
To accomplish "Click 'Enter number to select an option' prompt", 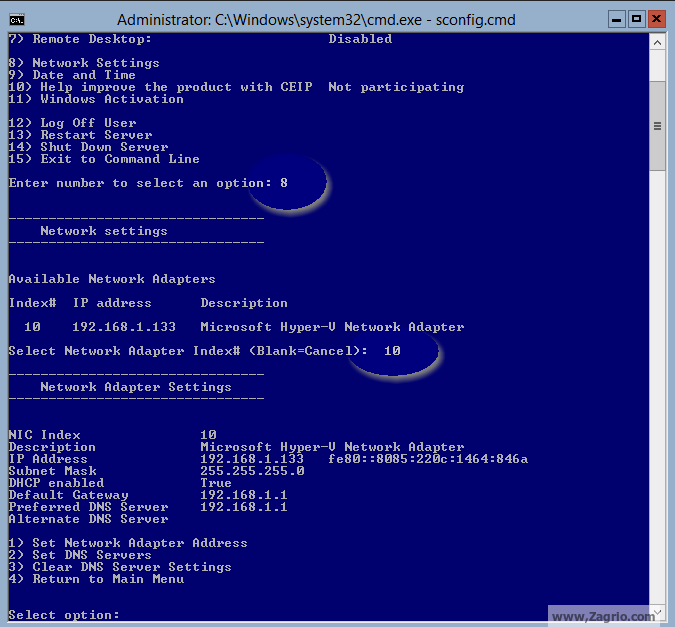I will 140,183.
